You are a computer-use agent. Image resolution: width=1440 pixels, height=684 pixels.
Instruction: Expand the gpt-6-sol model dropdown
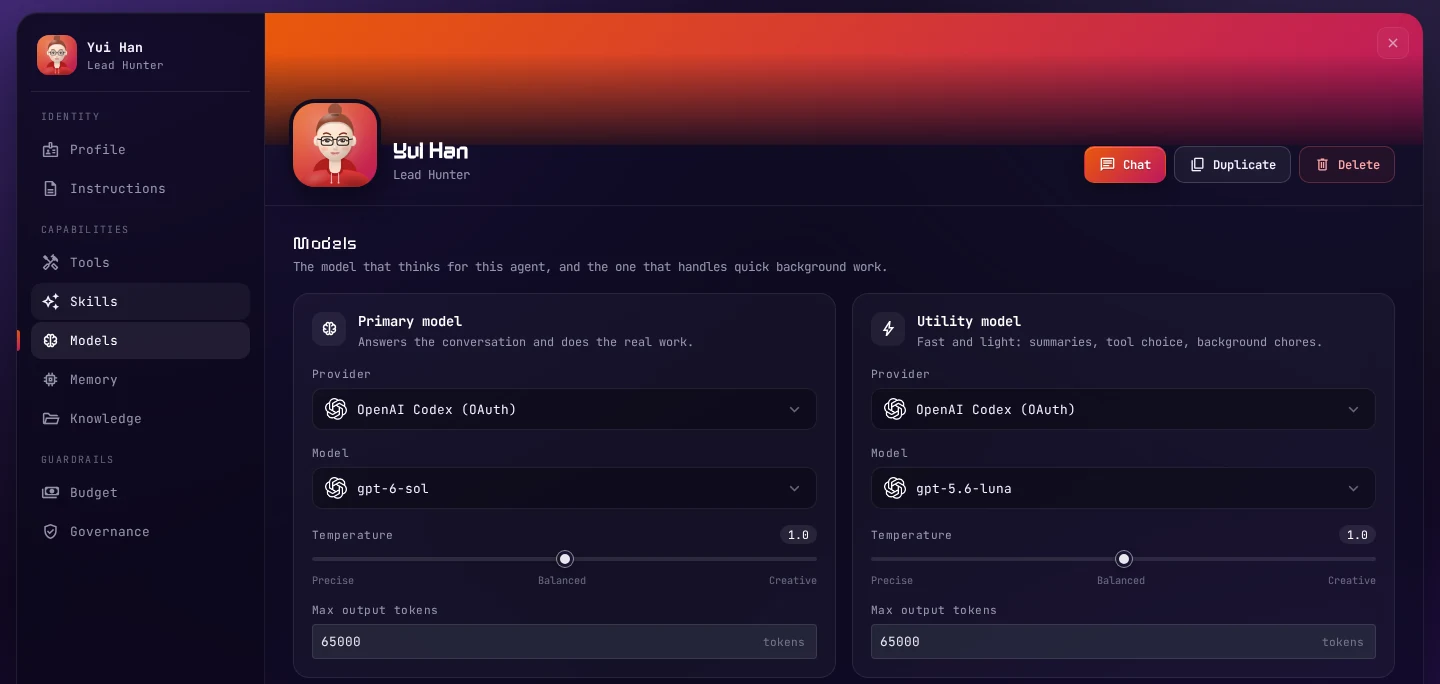pyautogui.click(x=564, y=488)
